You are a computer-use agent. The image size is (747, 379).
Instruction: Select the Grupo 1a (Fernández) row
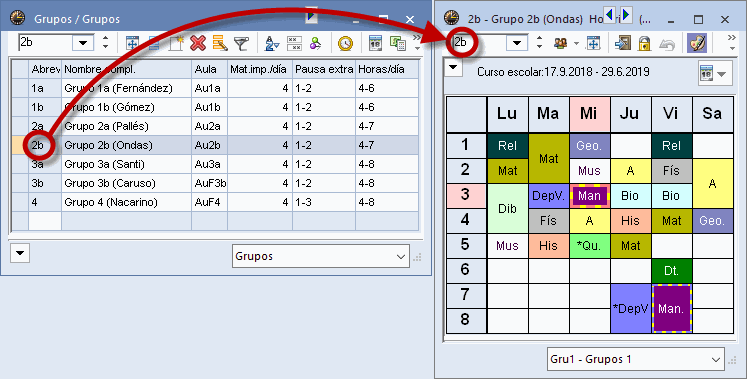[215, 89]
